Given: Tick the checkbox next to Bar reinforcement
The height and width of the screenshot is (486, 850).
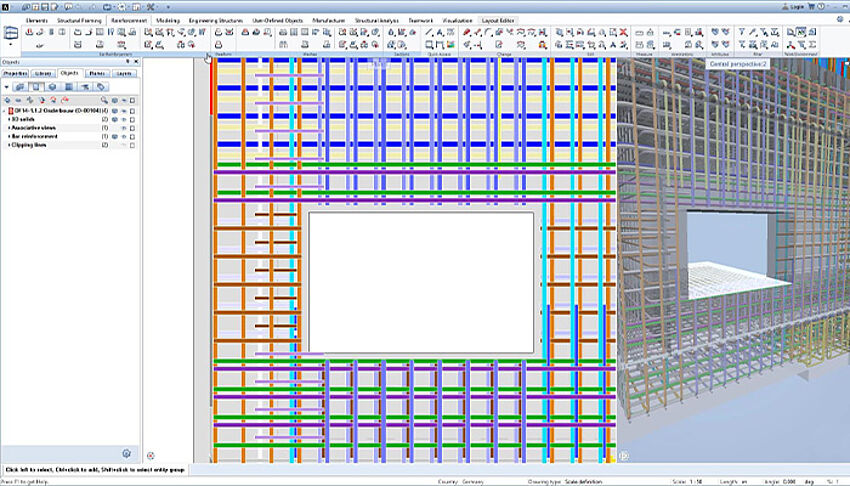Looking at the screenshot, I should (x=133, y=137).
